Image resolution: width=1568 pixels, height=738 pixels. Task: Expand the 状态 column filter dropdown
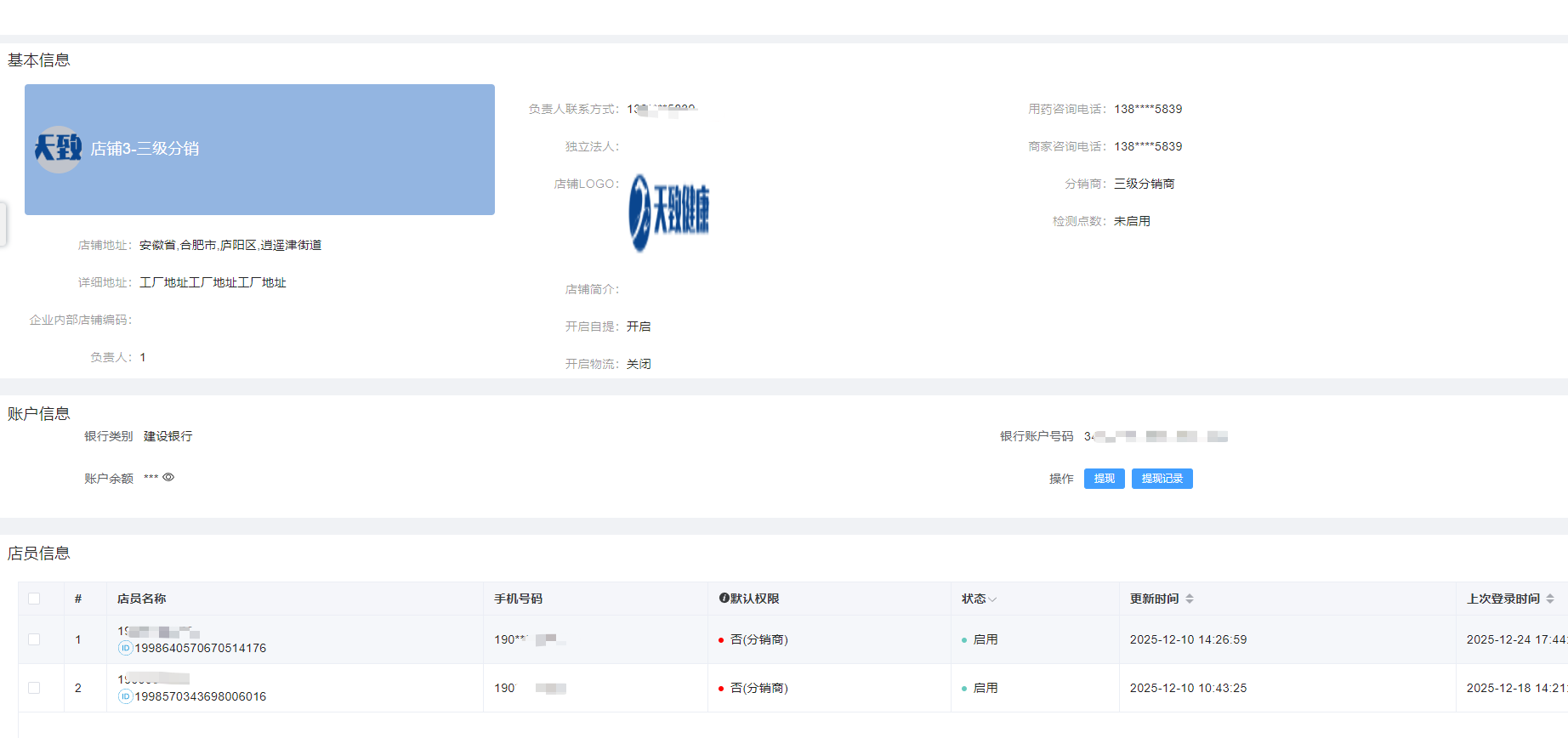(x=992, y=599)
